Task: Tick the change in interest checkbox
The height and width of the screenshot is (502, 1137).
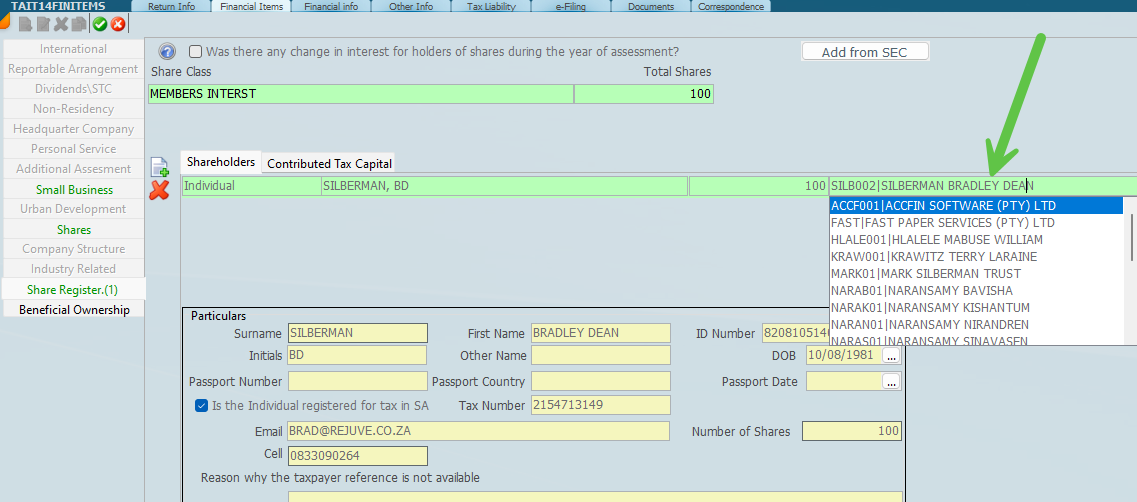Action: pos(196,51)
